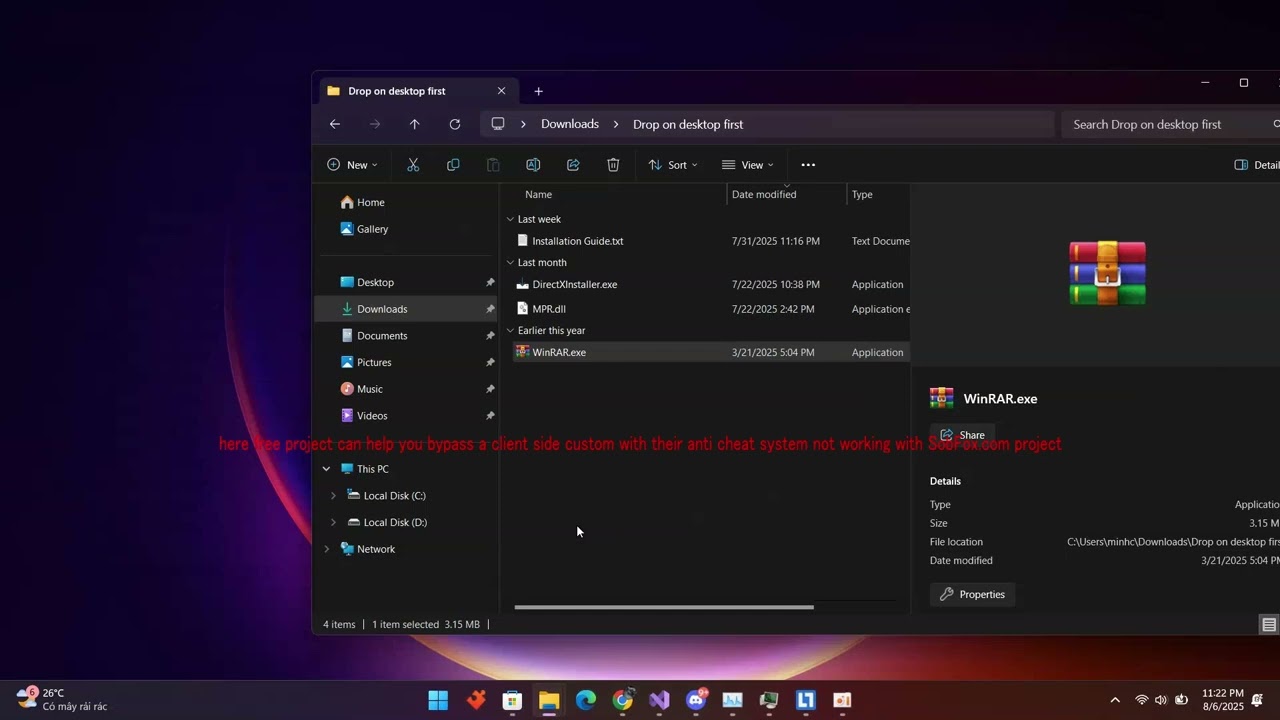Navigate up one folder level

coord(414,124)
